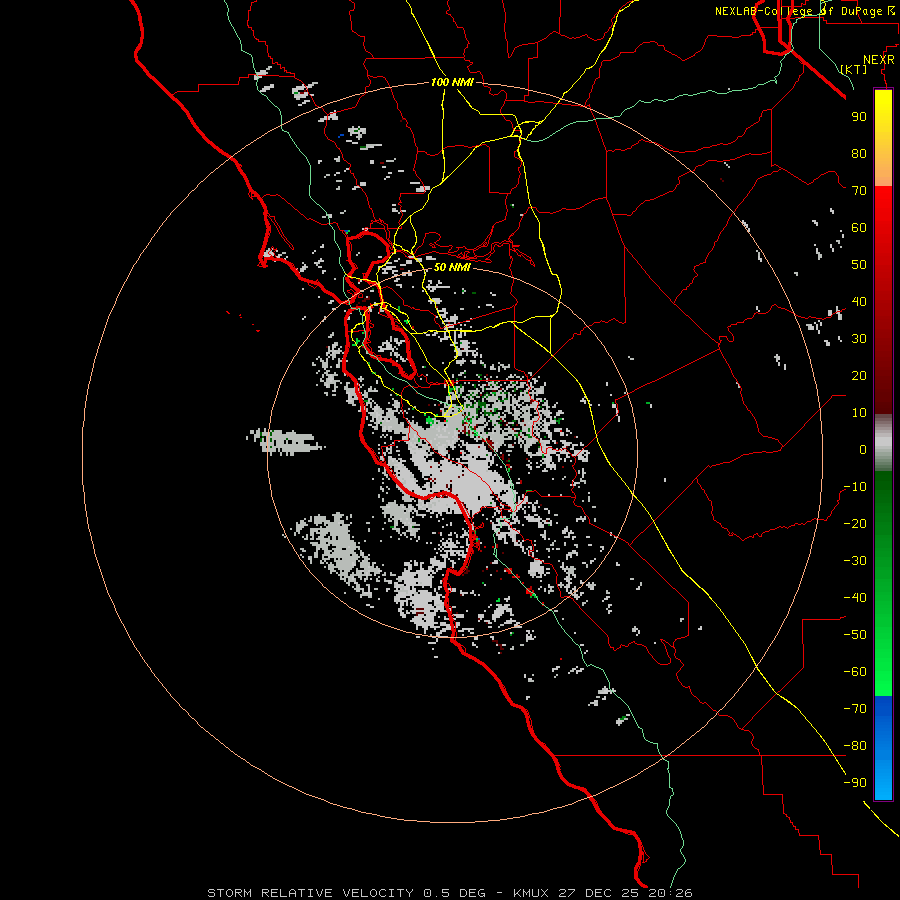
Task: Select the 70 value on velocity scale
Action: pos(859,191)
